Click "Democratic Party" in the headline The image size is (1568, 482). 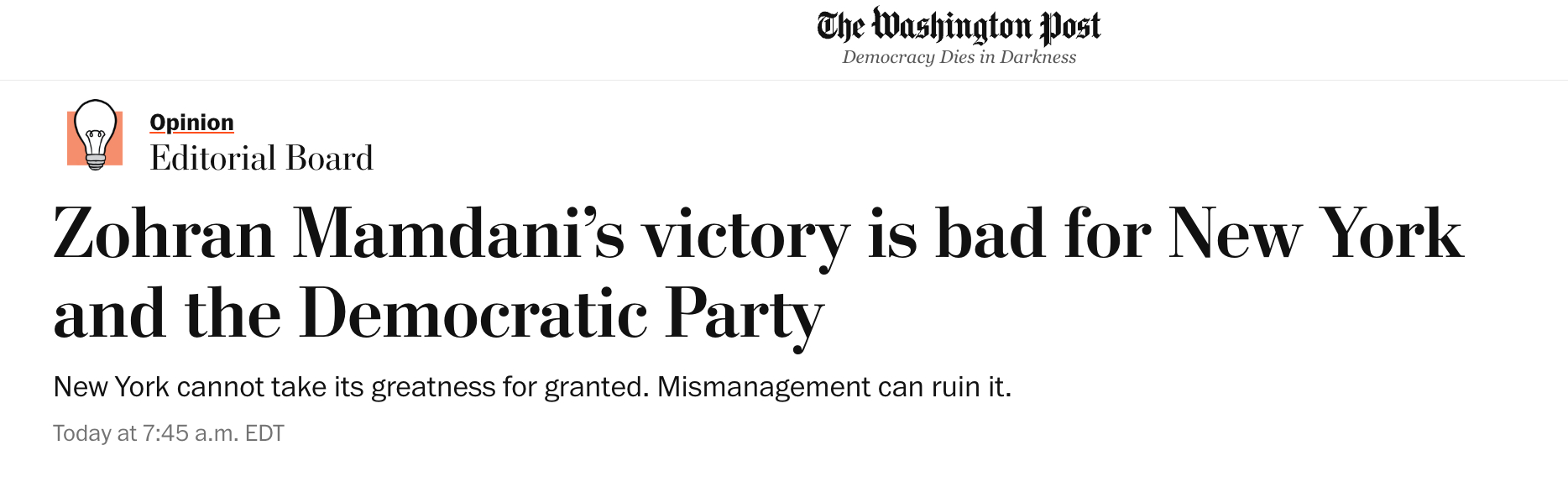point(561,314)
